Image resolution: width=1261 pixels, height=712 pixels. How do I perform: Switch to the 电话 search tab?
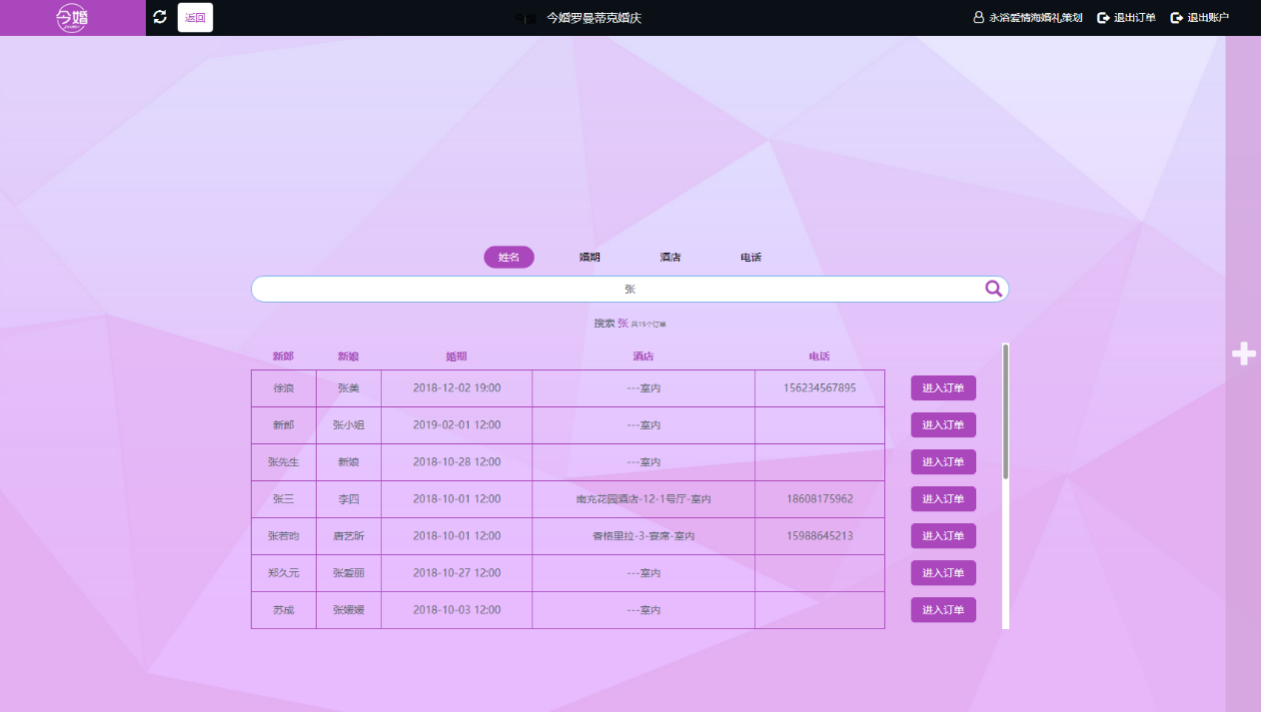751,257
